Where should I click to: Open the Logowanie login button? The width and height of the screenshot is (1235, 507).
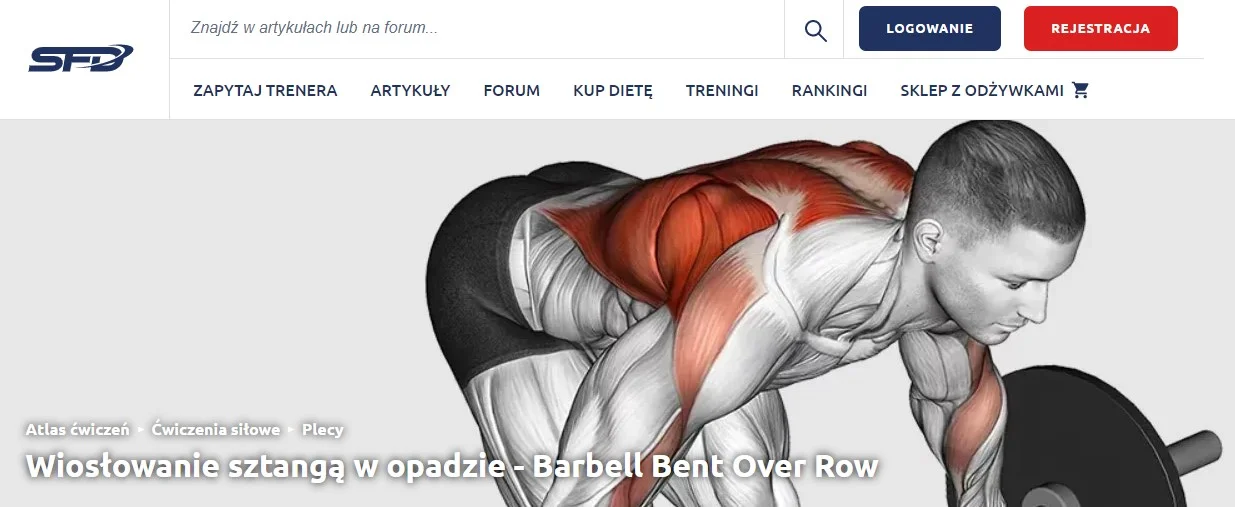[x=930, y=28]
